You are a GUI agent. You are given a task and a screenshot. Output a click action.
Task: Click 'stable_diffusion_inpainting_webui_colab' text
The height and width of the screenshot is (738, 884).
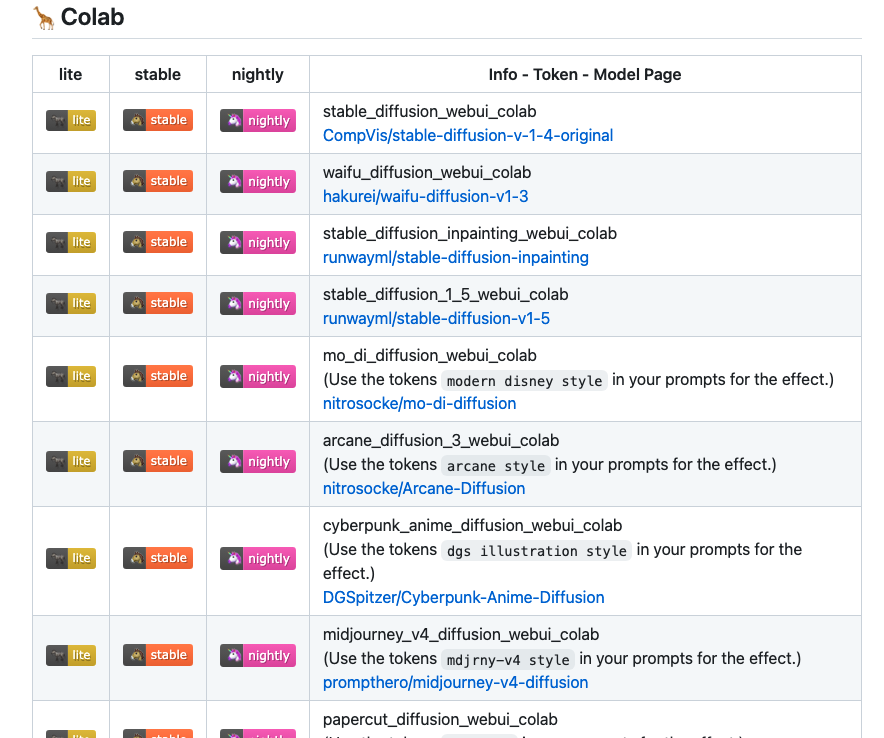[x=470, y=234]
